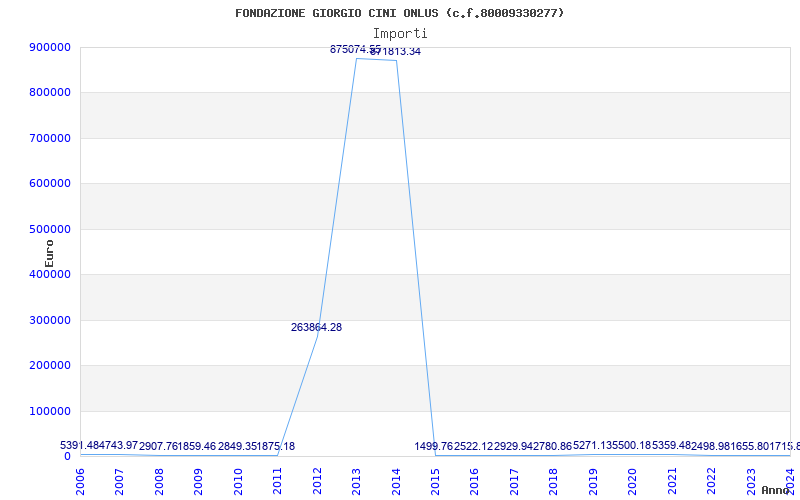Click the chart title FONDAZIONE GIORGIO CINI ONLUS

399,13
